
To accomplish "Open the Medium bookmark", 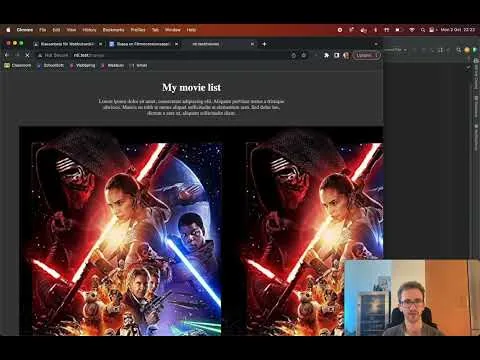I will pos(113,65).
